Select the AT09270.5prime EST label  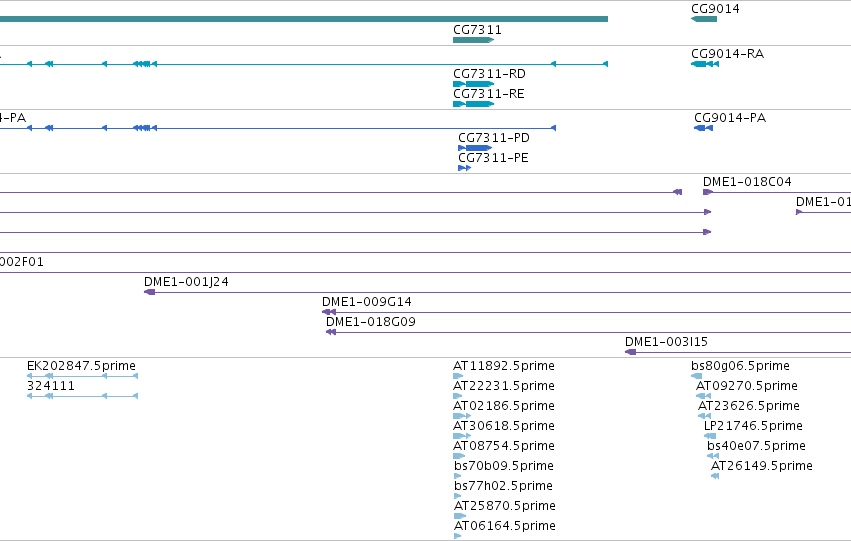[x=747, y=386]
